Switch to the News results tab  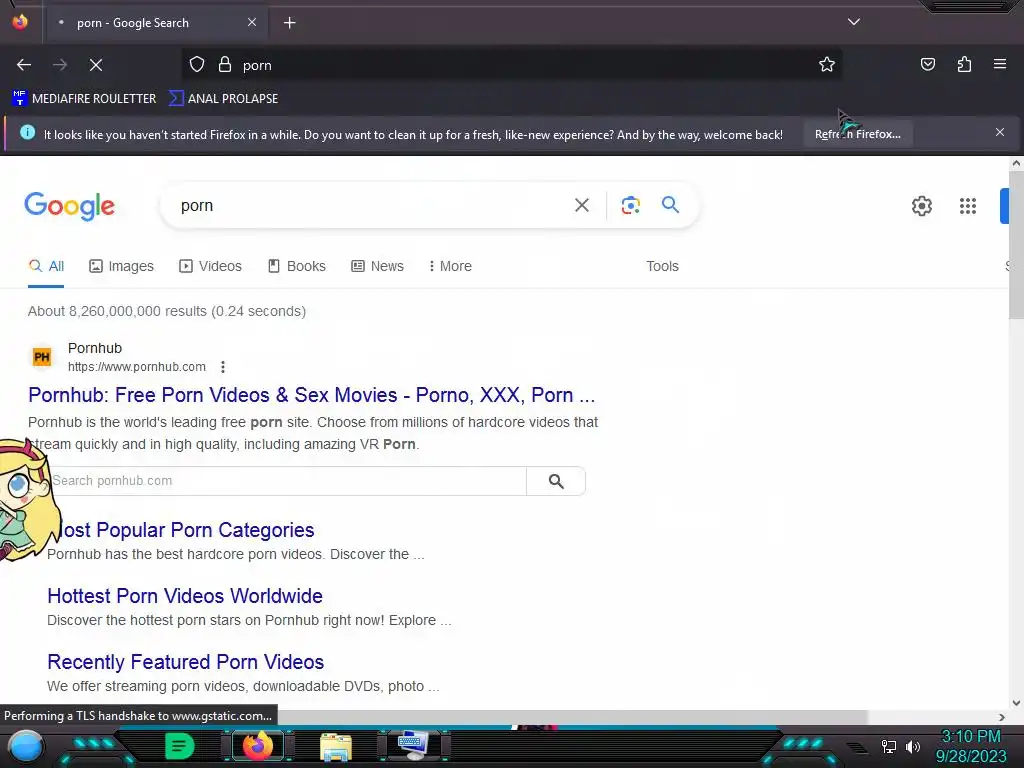pos(377,266)
